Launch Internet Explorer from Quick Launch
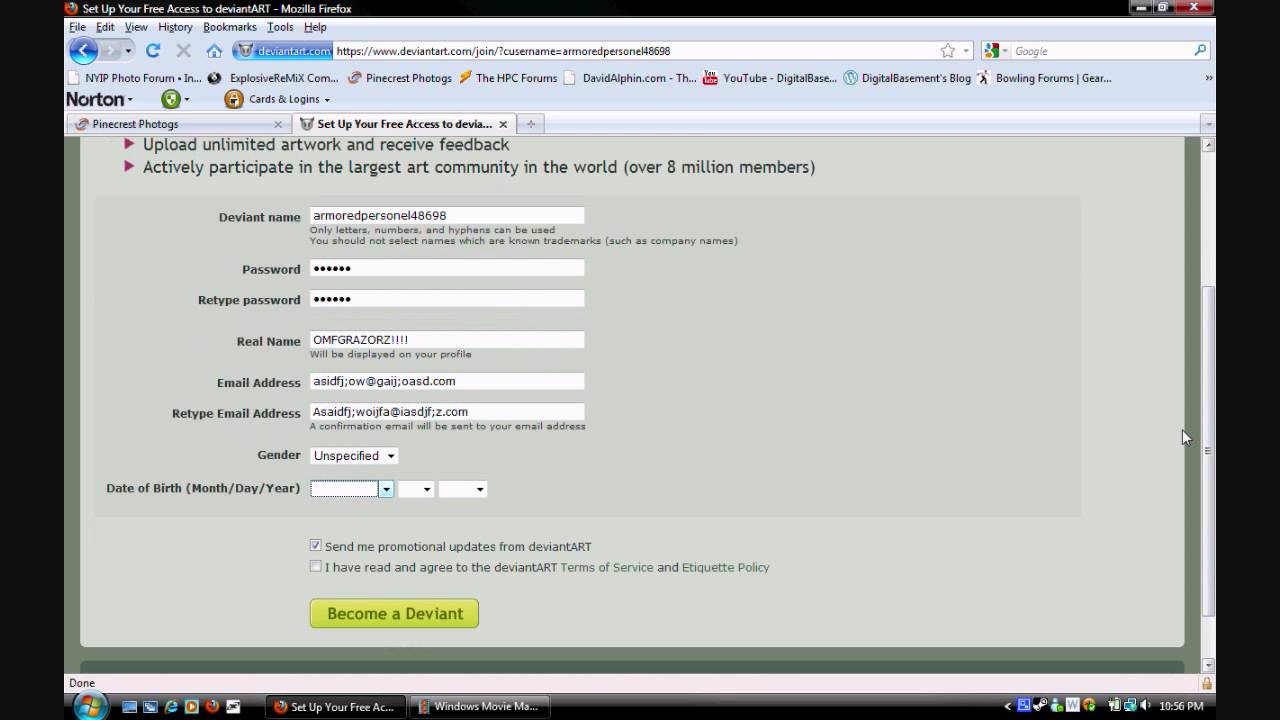The width and height of the screenshot is (1280, 720). pos(171,706)
